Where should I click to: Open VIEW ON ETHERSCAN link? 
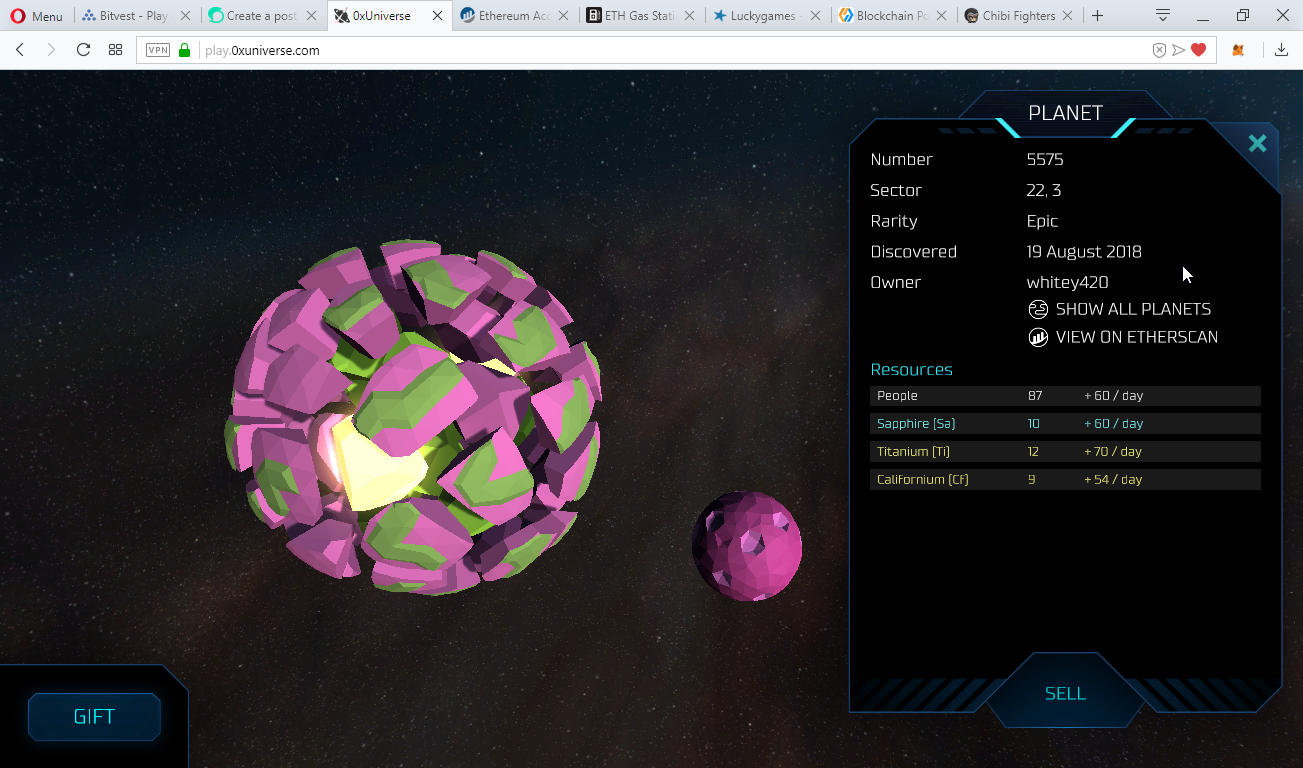pyautogui.click(x=1137, y=337)
